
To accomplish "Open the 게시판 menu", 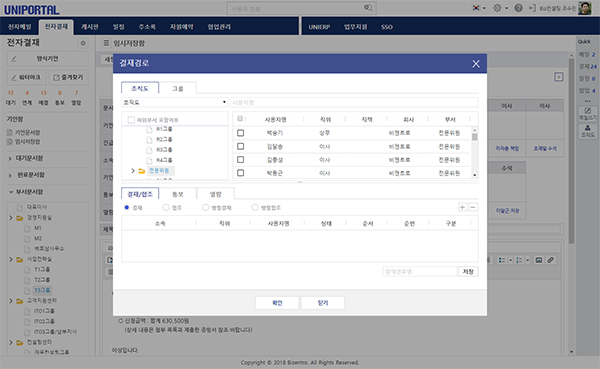I will (90, 27).
